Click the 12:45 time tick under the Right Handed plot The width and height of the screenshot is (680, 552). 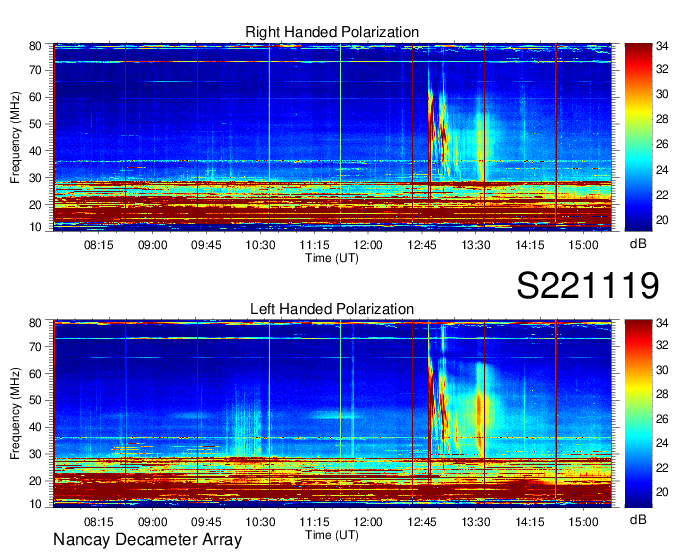click(x=422, y=245)
